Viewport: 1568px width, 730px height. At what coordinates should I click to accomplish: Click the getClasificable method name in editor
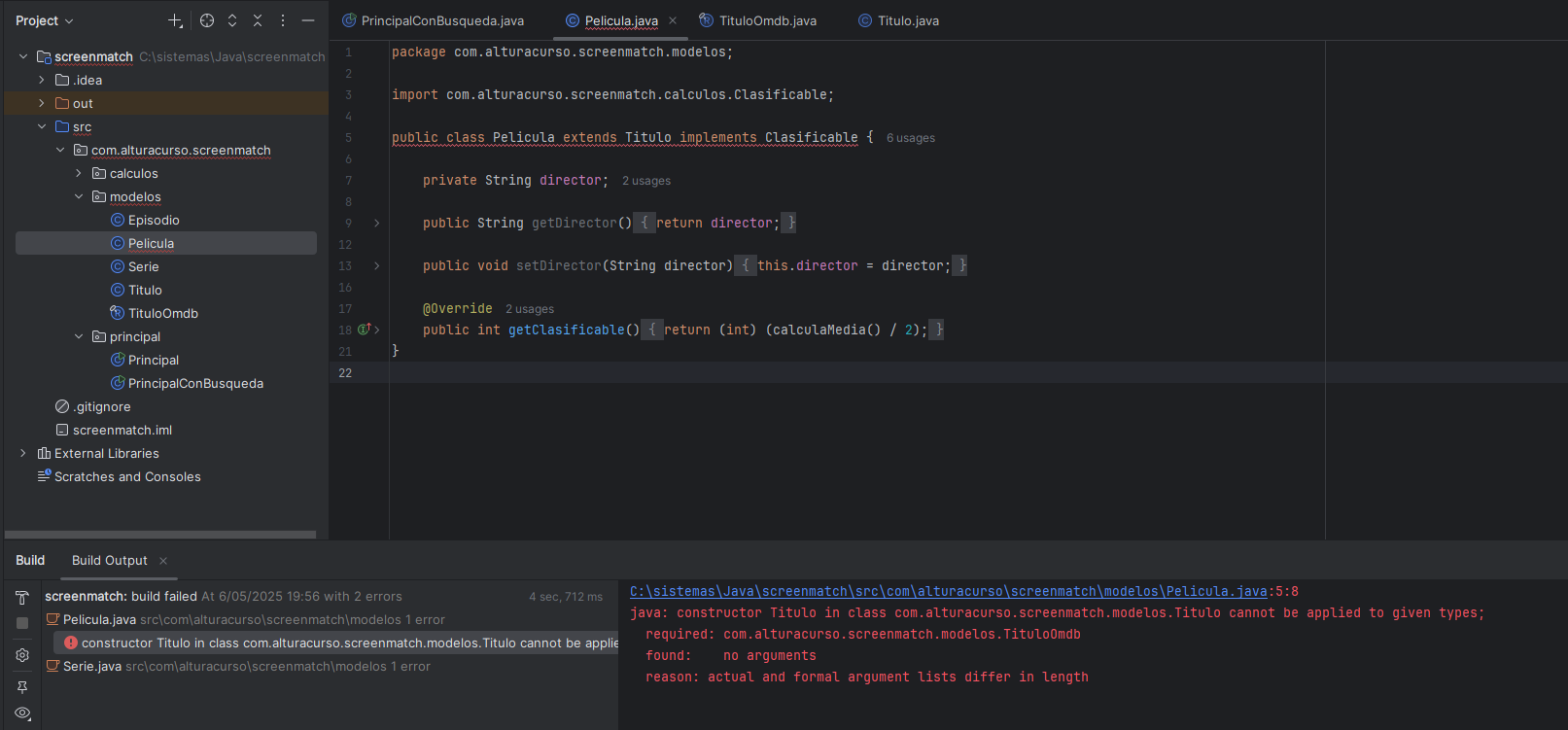[566, 330]
